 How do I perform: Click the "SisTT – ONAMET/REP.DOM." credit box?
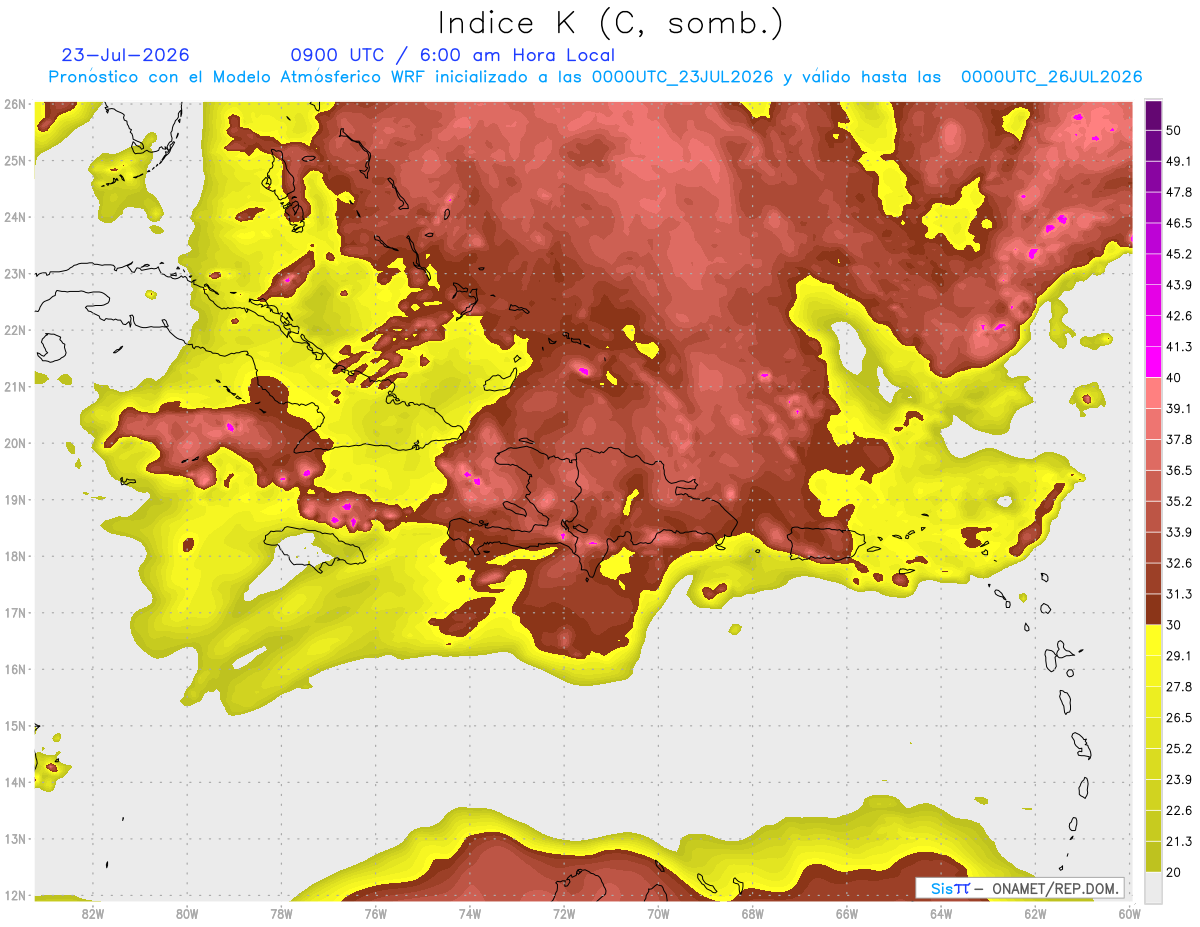(1020, 888)
